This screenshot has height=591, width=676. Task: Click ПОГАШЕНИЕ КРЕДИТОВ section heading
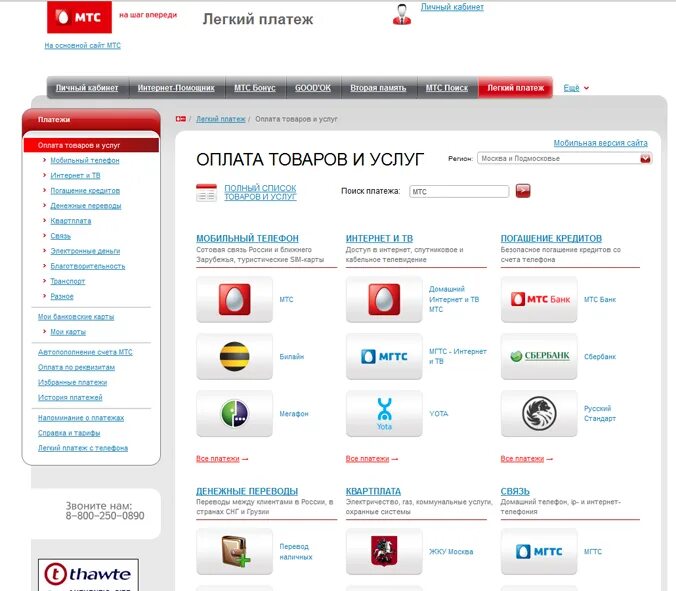point(551,238)
